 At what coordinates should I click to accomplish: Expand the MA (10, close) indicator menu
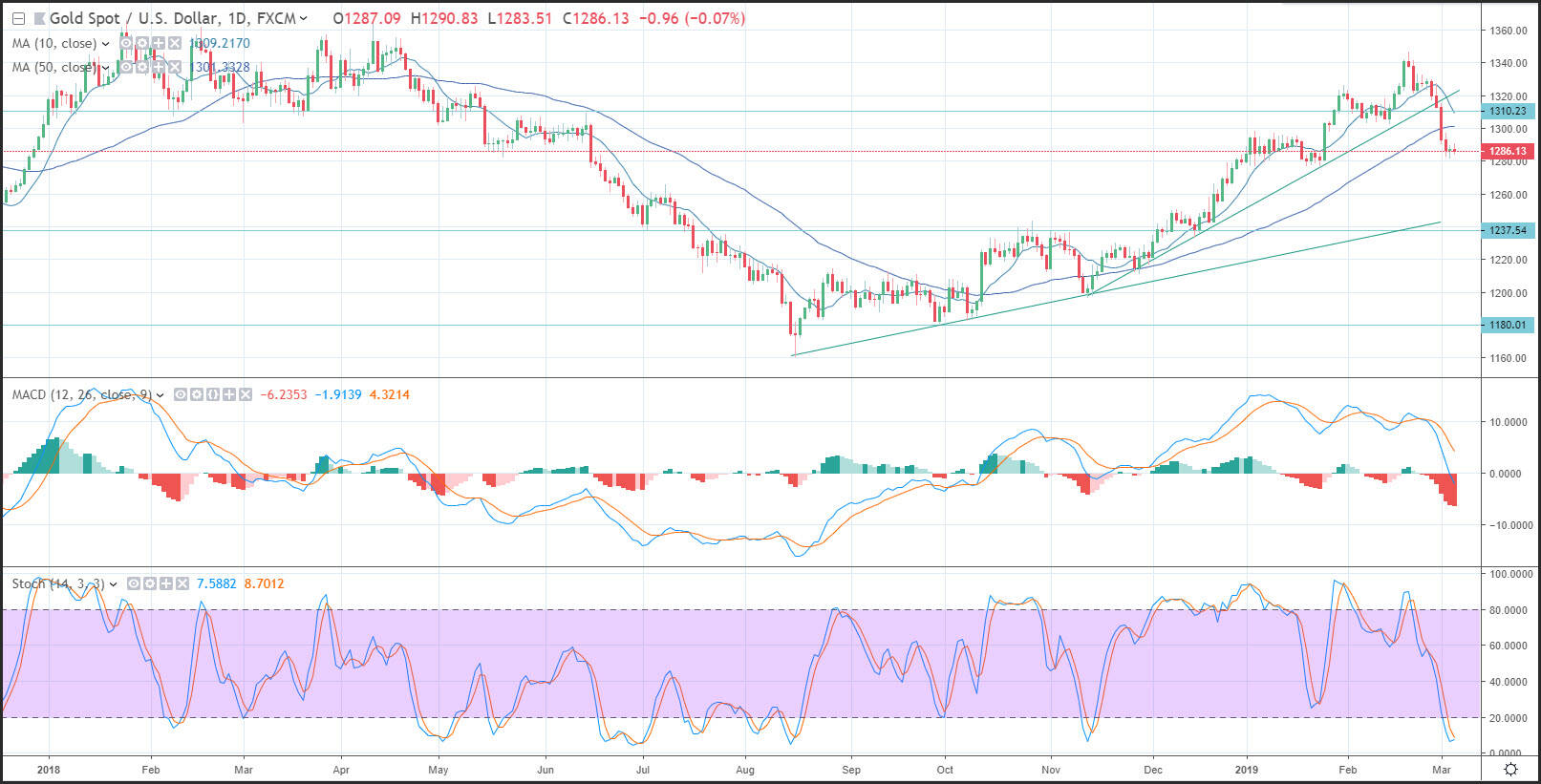coord(105,44)
